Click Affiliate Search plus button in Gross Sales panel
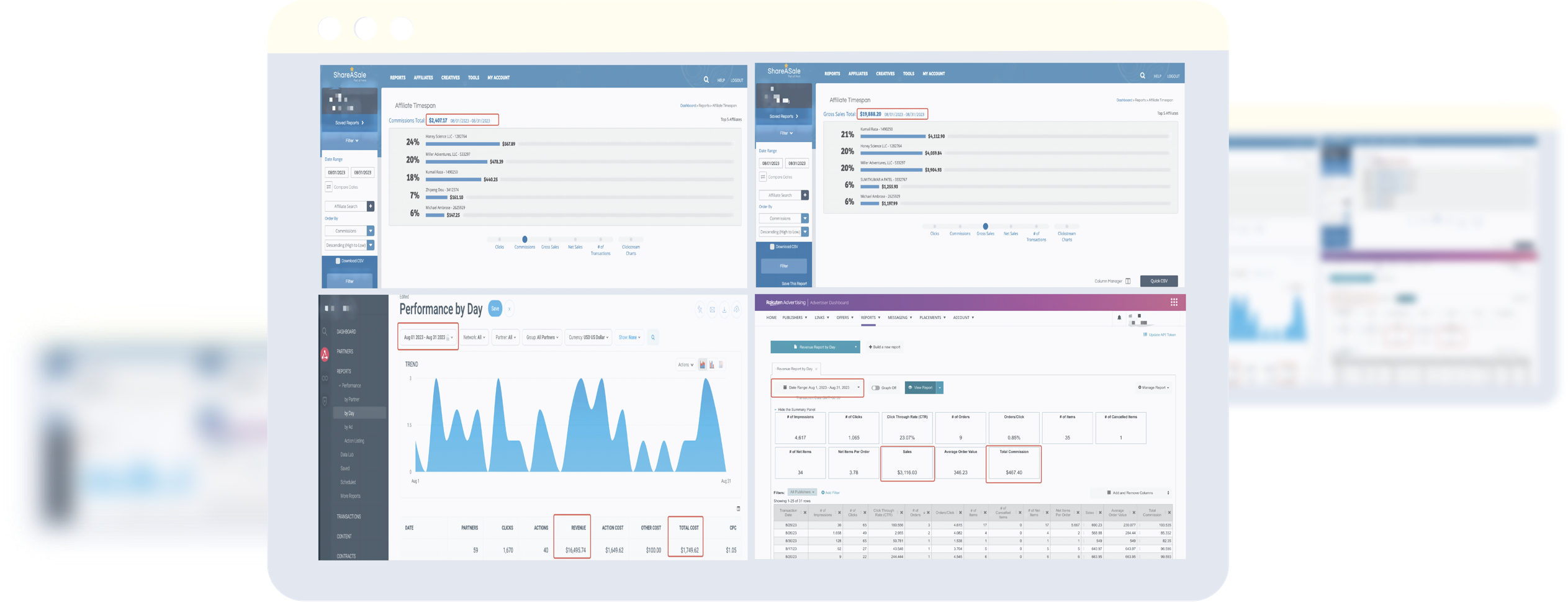 [805, 195]
